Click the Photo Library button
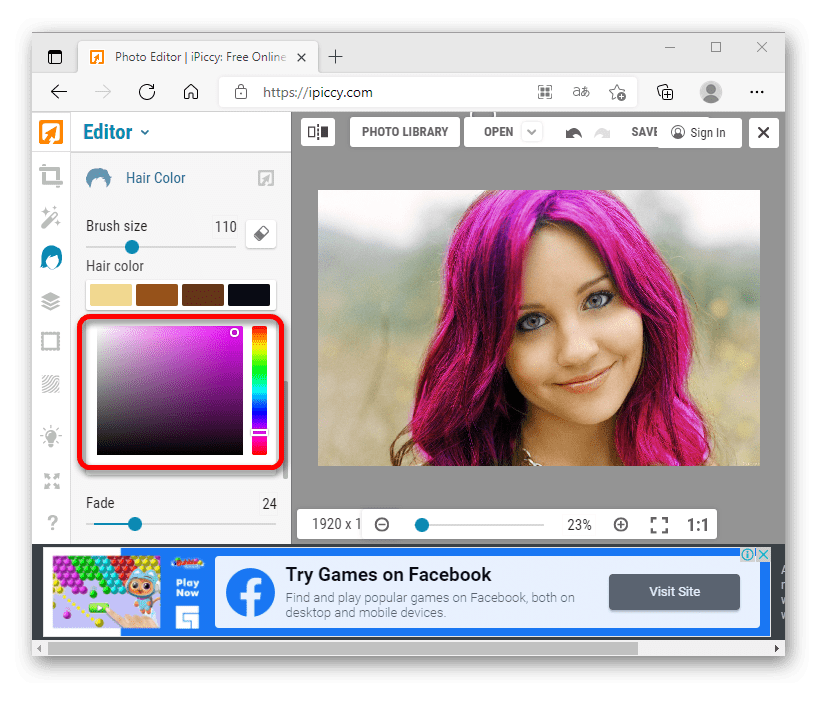Viewport: 817px width, 705px height. (405, 132)
